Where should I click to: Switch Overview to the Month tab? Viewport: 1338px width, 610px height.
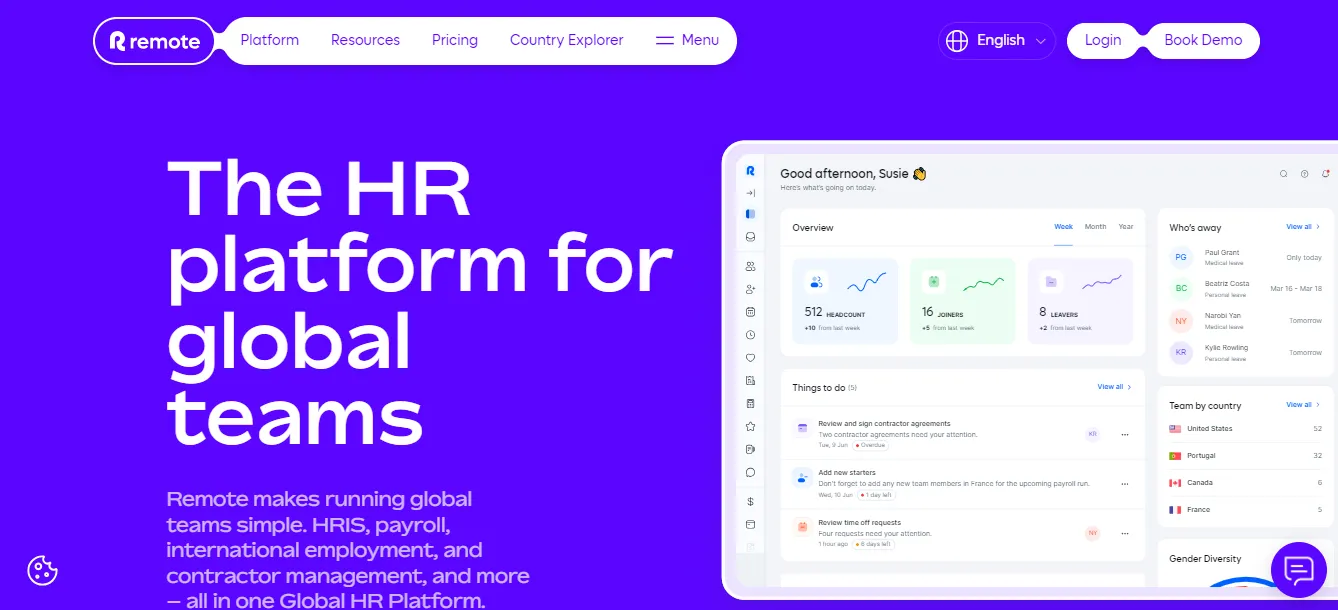pos(1096,227)
